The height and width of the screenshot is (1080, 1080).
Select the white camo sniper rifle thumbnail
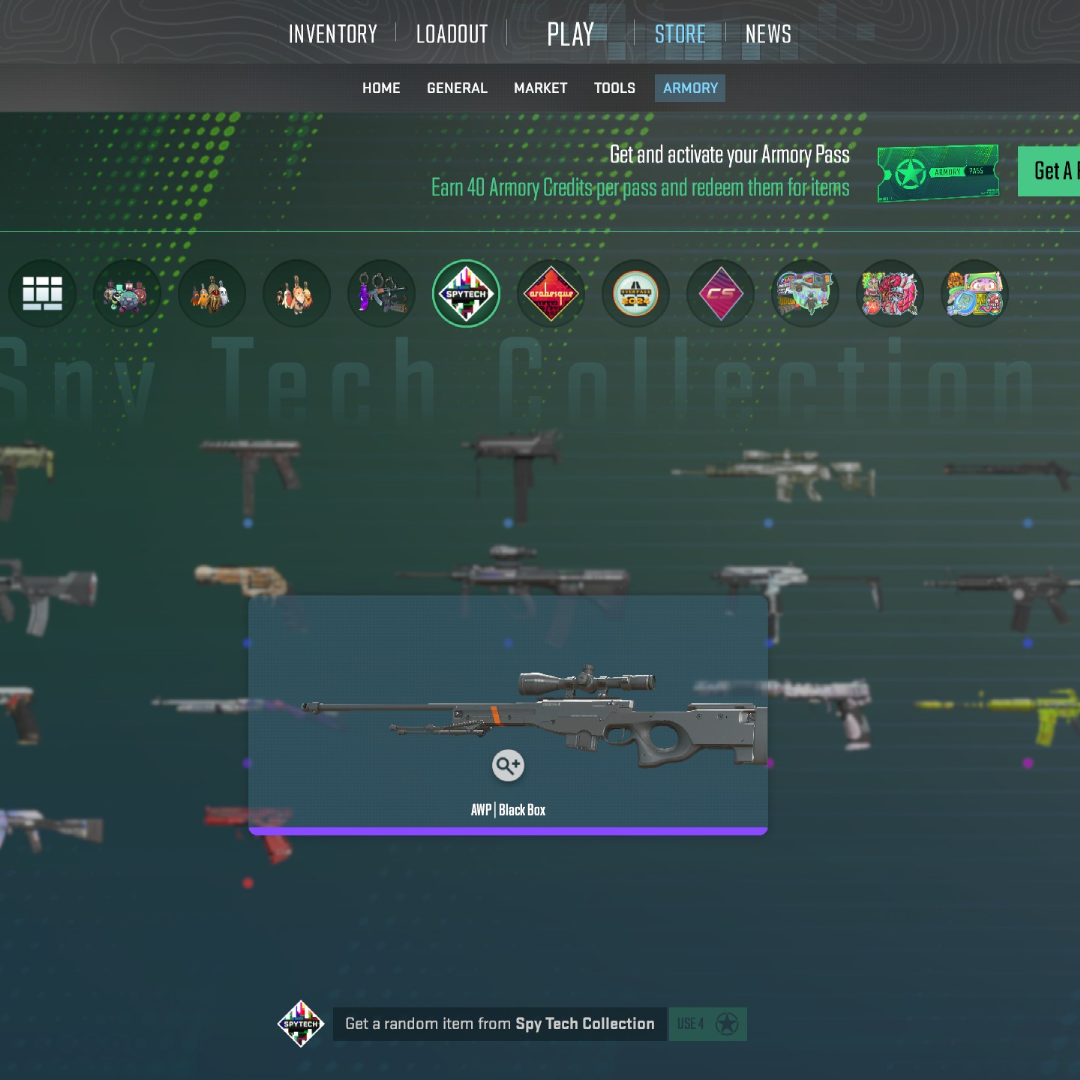coord(773,475)
